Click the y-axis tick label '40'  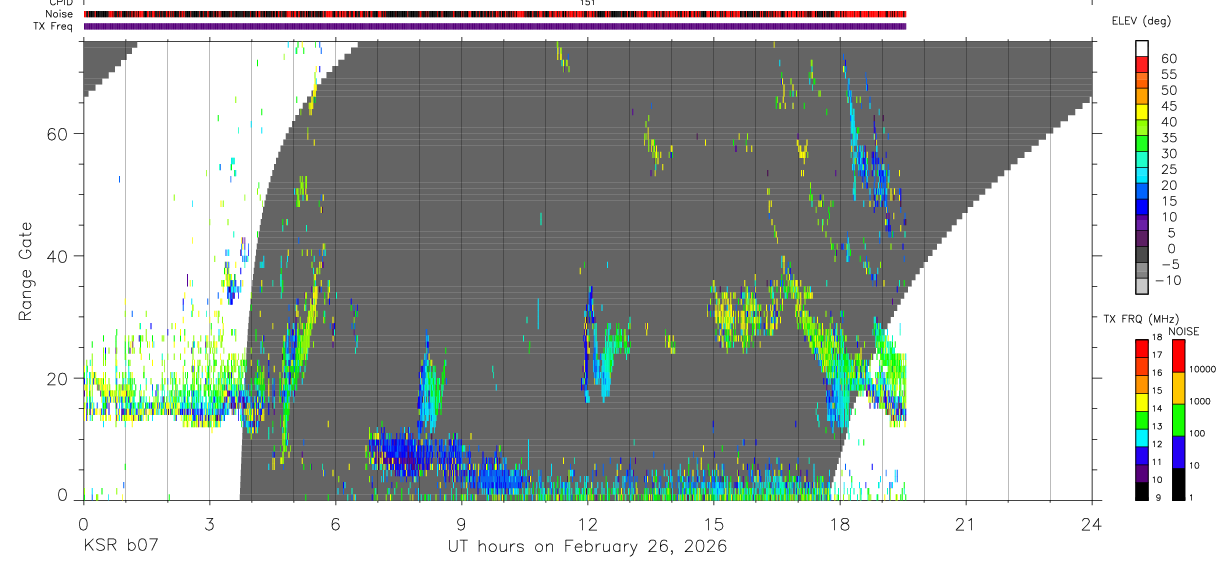click(x=58, y=256)
